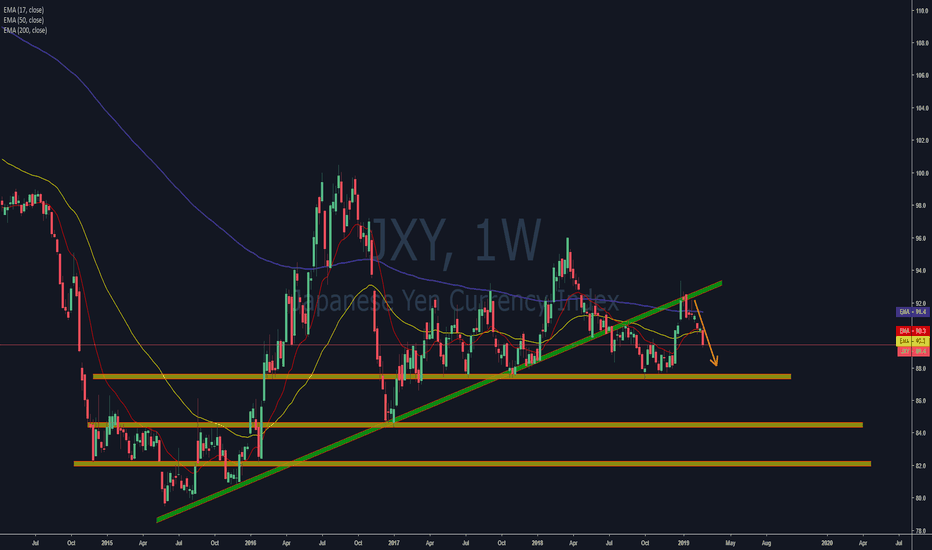Select the green ascending trendline drawing
The width and height of the screenshot is (932, 550).
coord(440,401)
